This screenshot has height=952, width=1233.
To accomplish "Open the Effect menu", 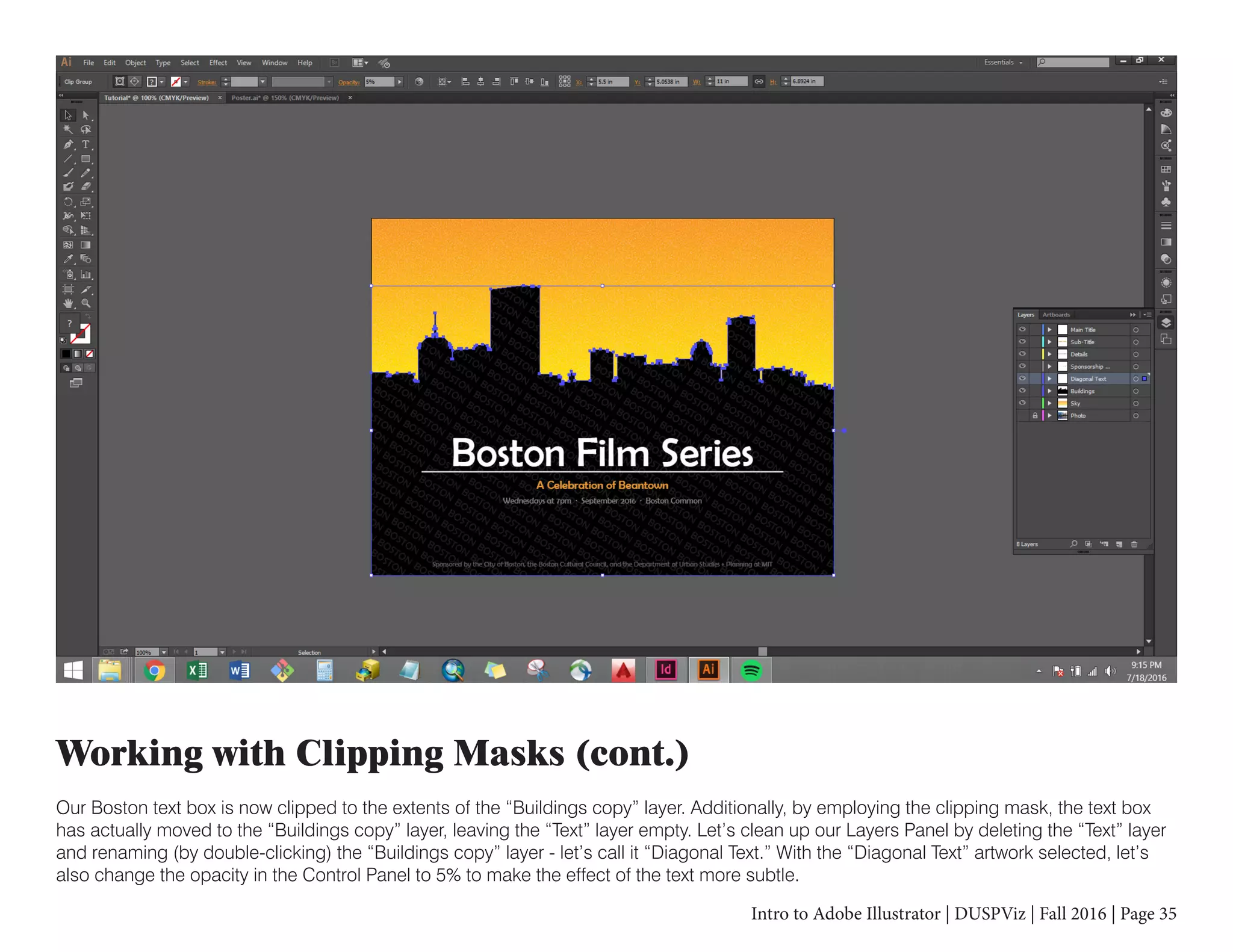I will coord(218,63).
